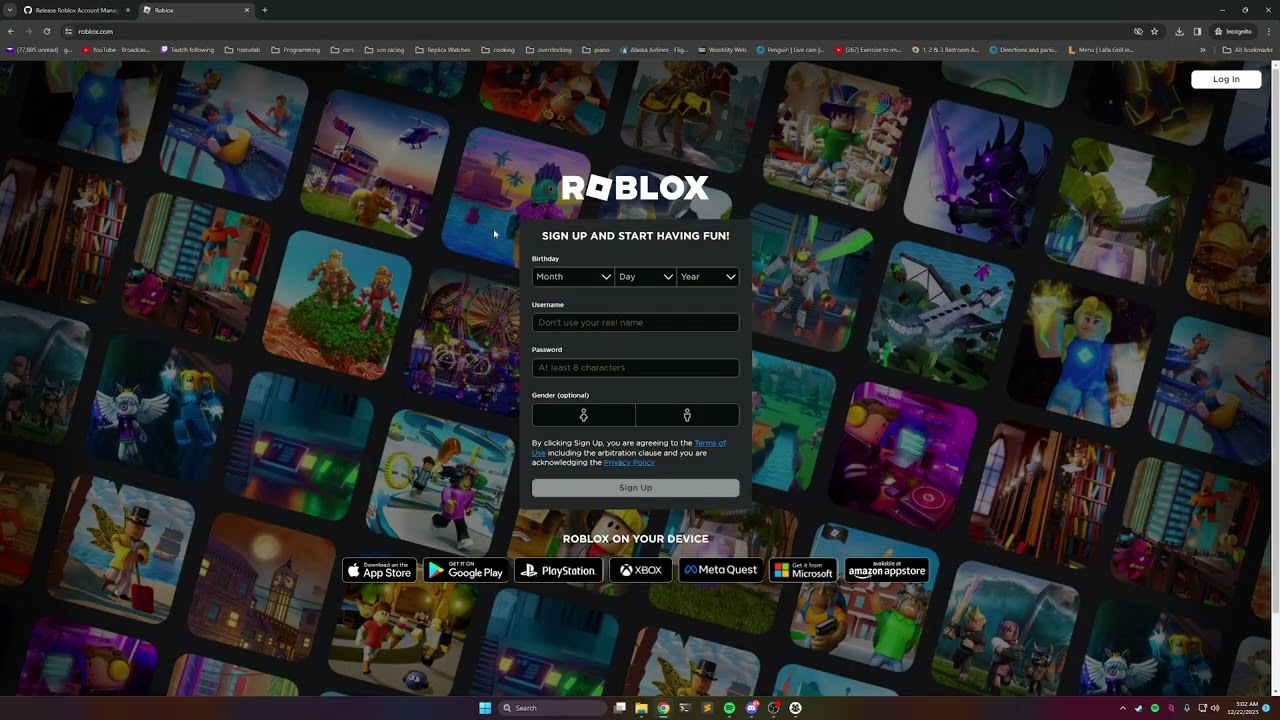
Task: Open Sublime Text from taskbar
Action: pyautogui.click(x=707, y=708)
